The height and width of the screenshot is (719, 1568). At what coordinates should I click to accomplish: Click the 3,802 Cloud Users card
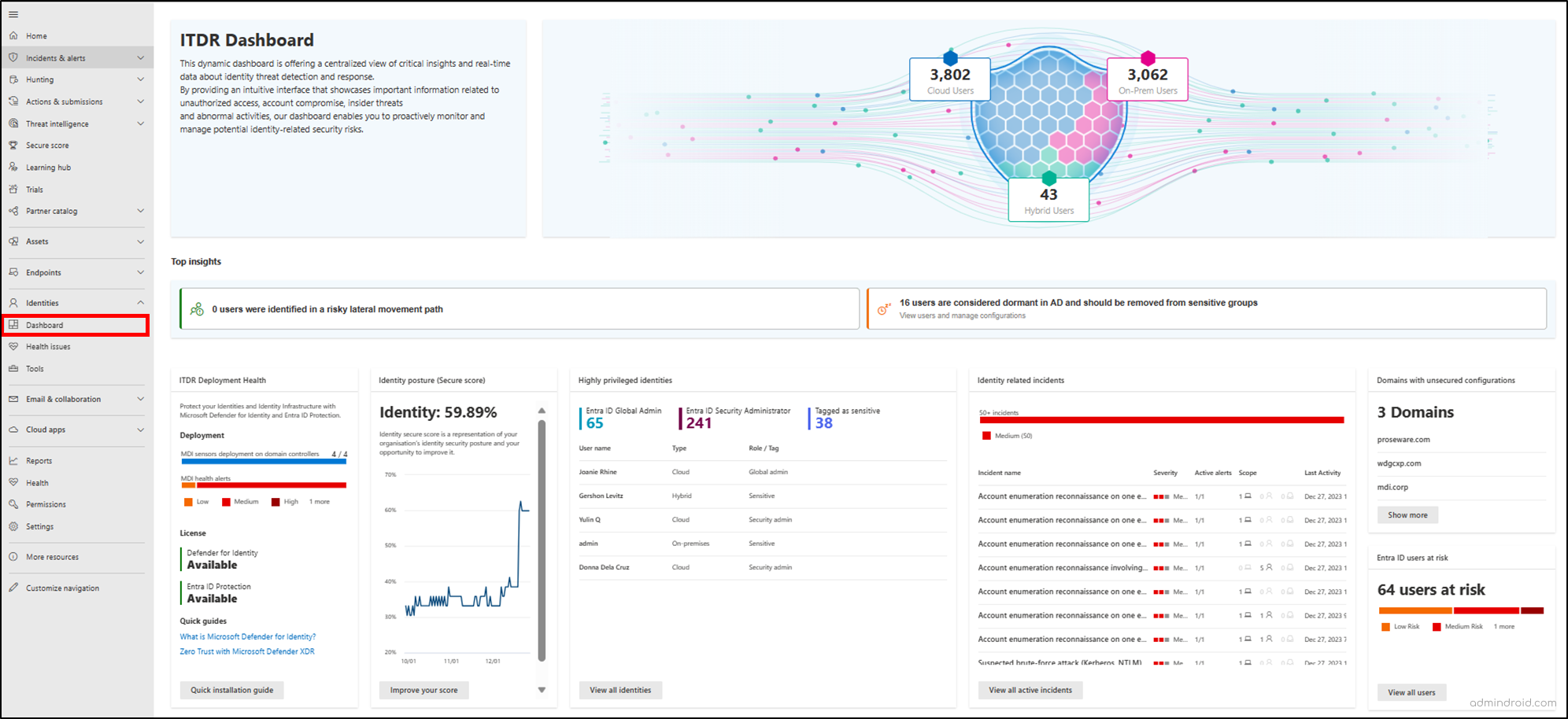(950, 79)
